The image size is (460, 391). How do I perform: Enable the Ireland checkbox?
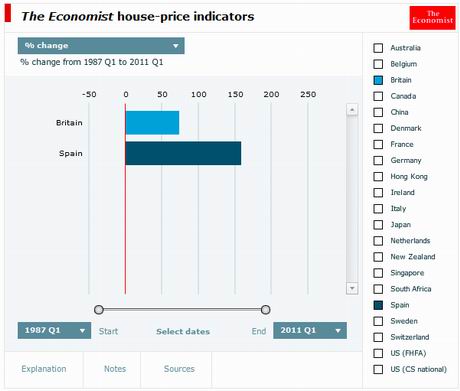[x=378, y=193]
